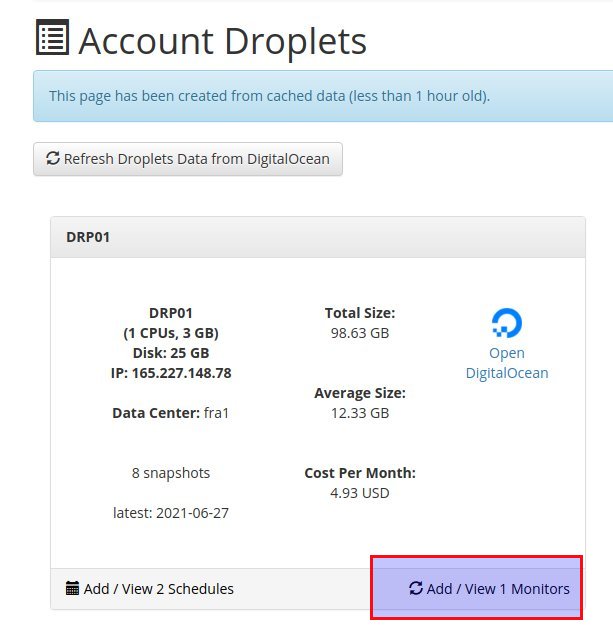613x631 pixels.
Task: Click the Account Droplets page heading
Action: [x=223, y=41]
